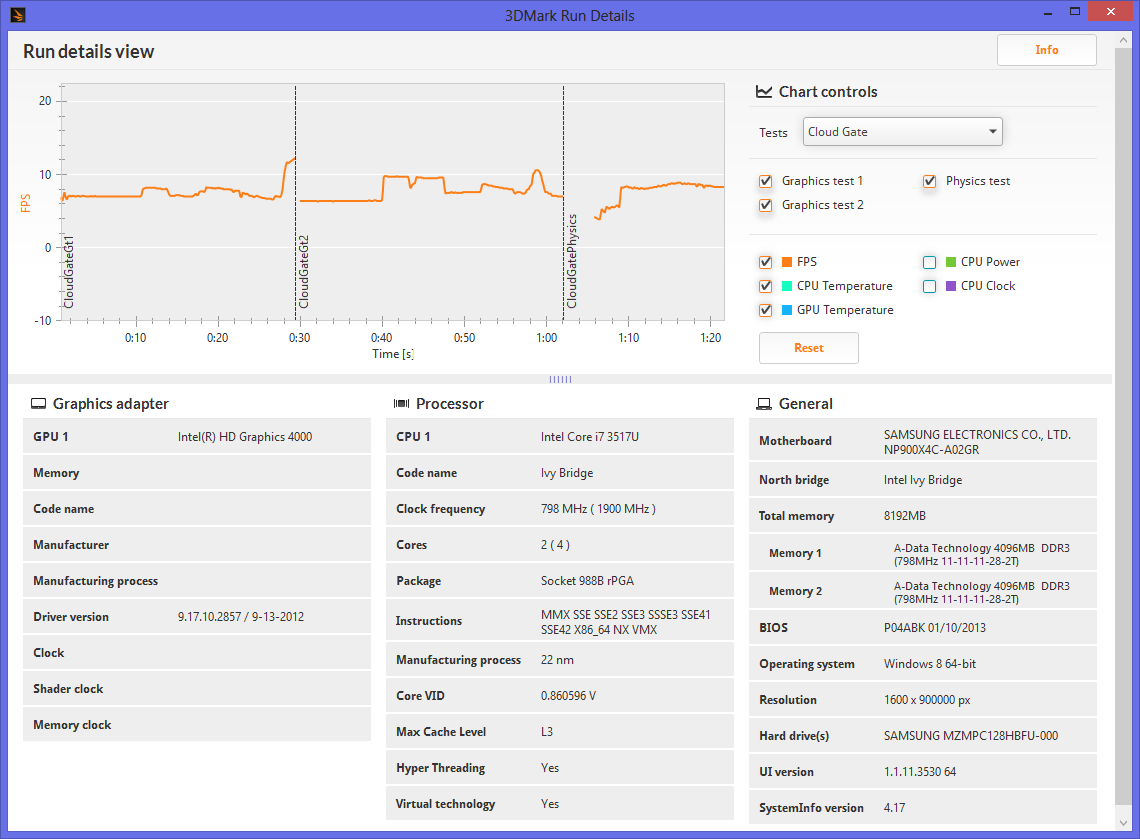This screenshot has width=1140, height=839.
Task: Click the Manufacturing process value 22 nm
Action: [557, 659]
